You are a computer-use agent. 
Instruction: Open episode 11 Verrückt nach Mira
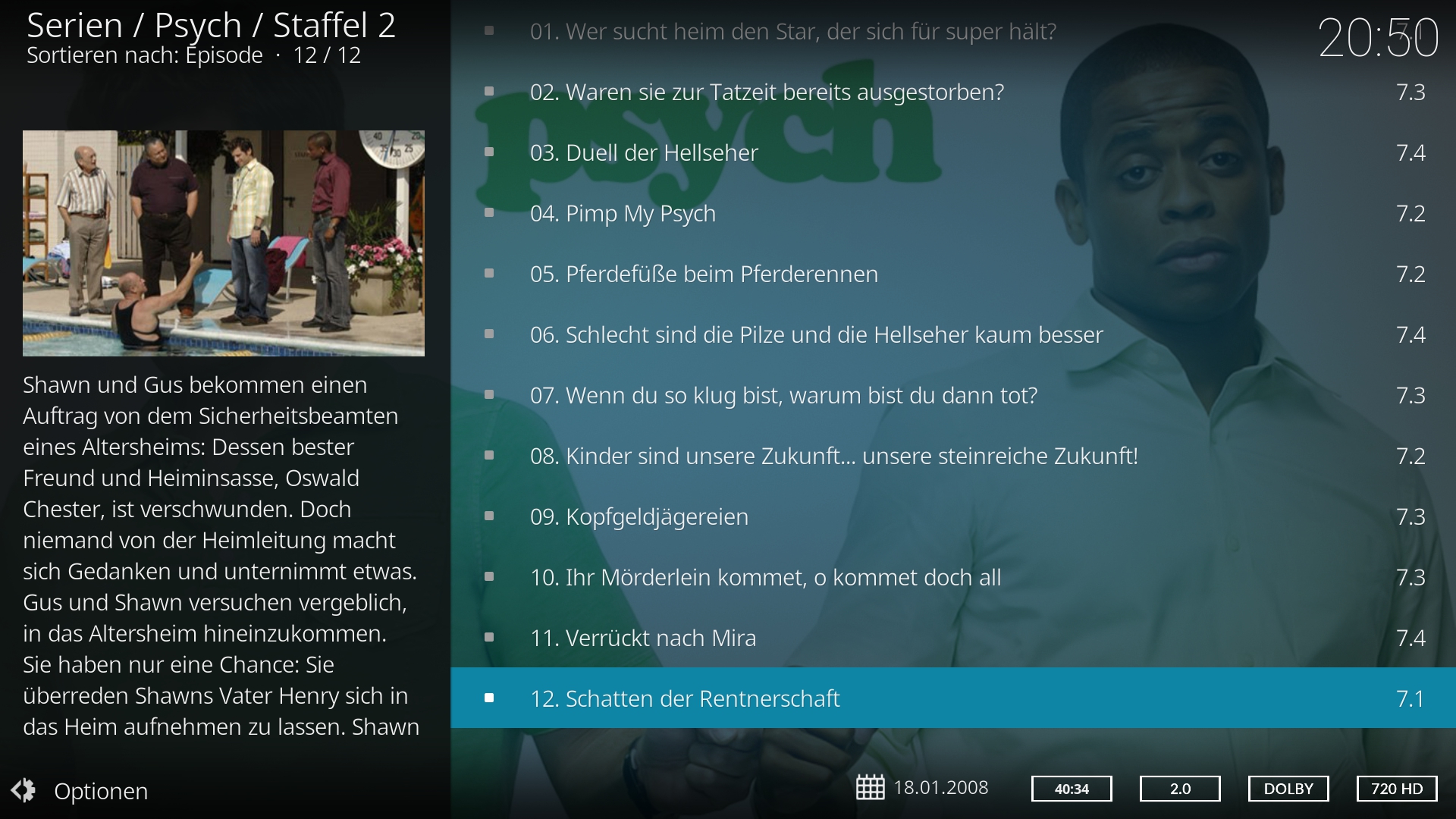[x=953, y=637]
